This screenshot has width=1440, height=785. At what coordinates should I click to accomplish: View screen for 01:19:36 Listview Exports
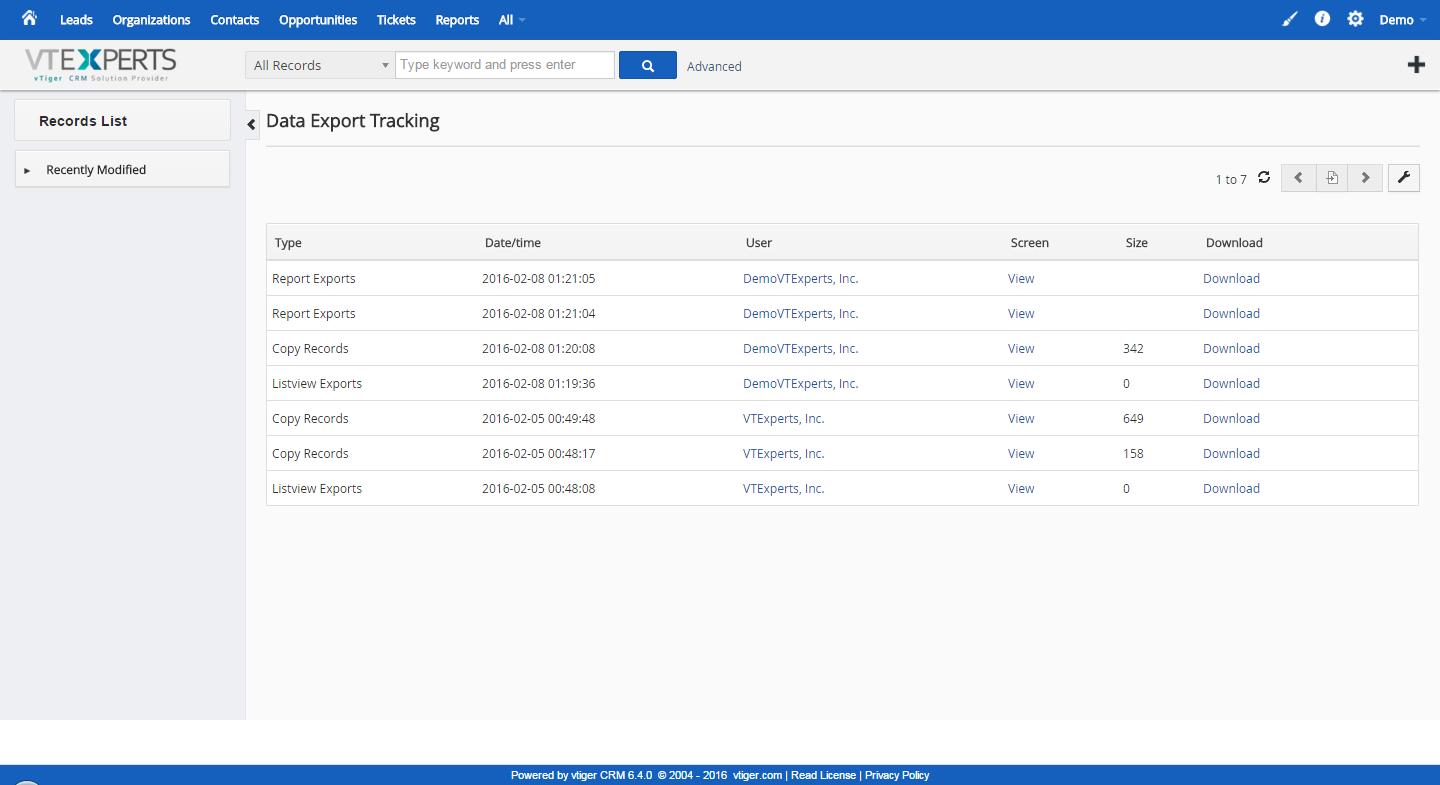(1021, 384)
